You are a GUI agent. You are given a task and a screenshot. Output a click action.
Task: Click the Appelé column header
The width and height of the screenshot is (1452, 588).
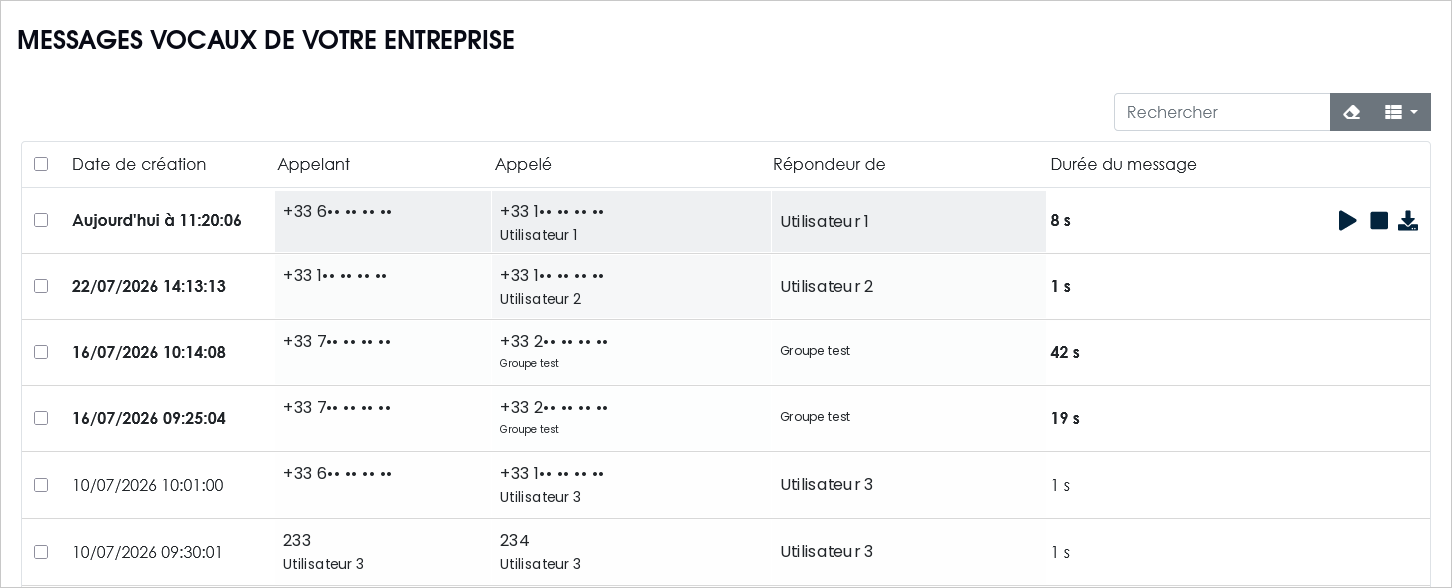click(x=523, y=164)
